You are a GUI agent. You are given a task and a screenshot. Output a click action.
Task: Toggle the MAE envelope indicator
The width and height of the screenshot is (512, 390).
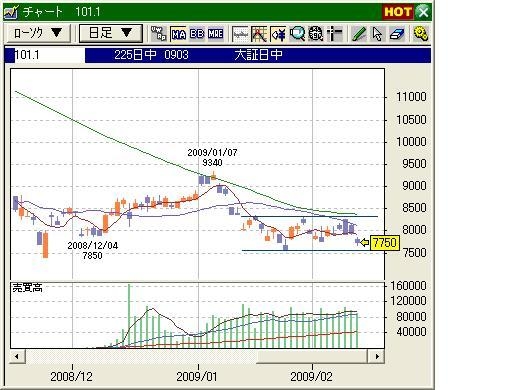click(216, 34)
